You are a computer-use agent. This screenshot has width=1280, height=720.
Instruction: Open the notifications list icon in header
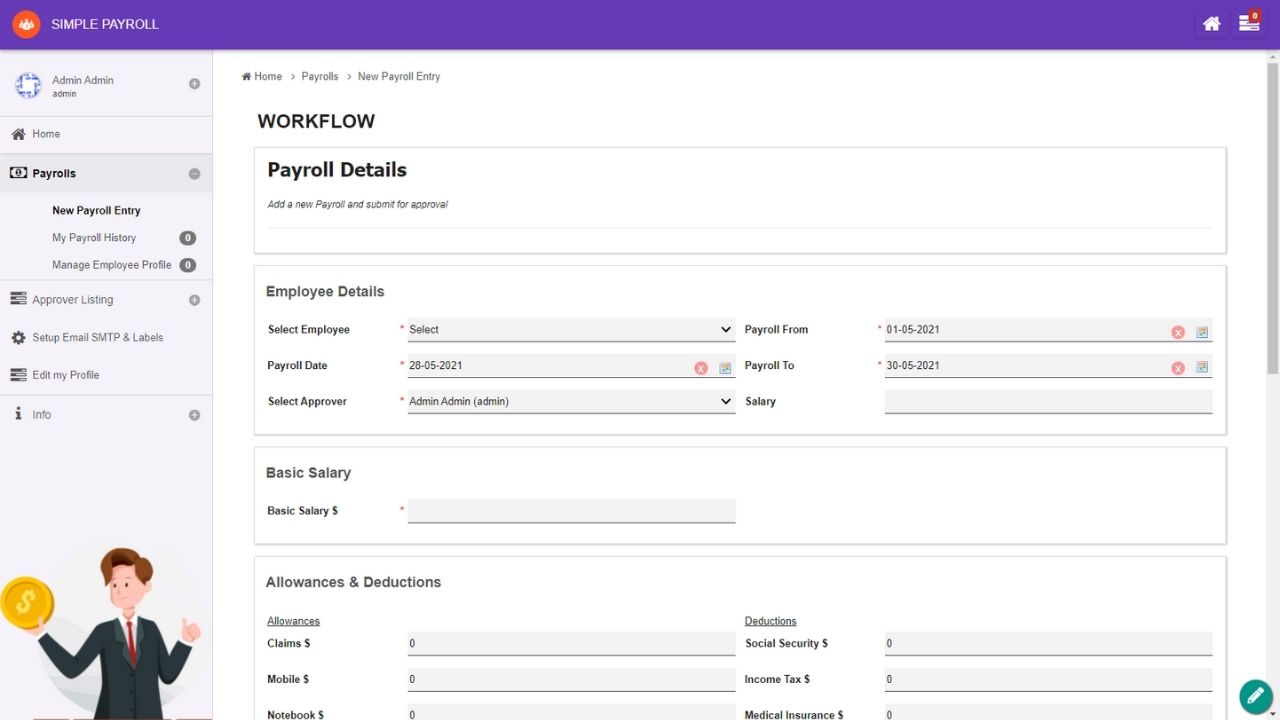click(x=1249, y=23)
